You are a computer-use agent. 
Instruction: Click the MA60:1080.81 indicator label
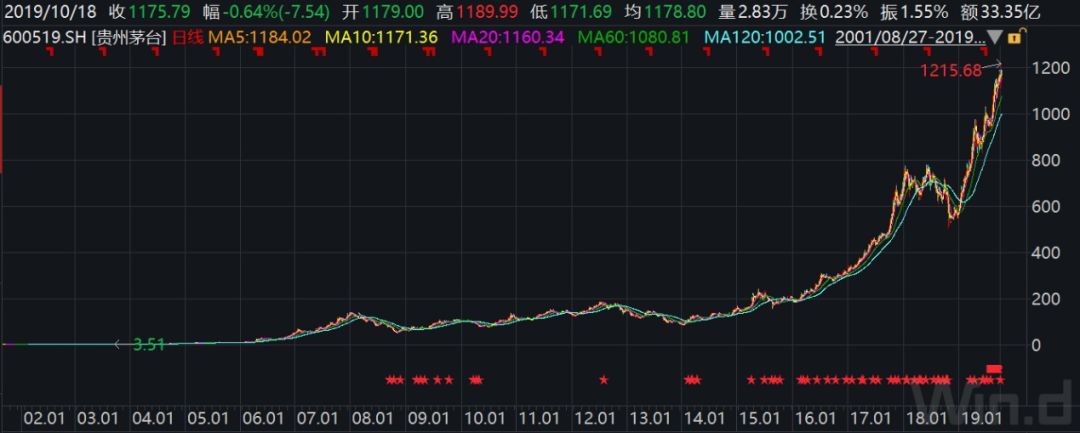click(x=633, y=37)
